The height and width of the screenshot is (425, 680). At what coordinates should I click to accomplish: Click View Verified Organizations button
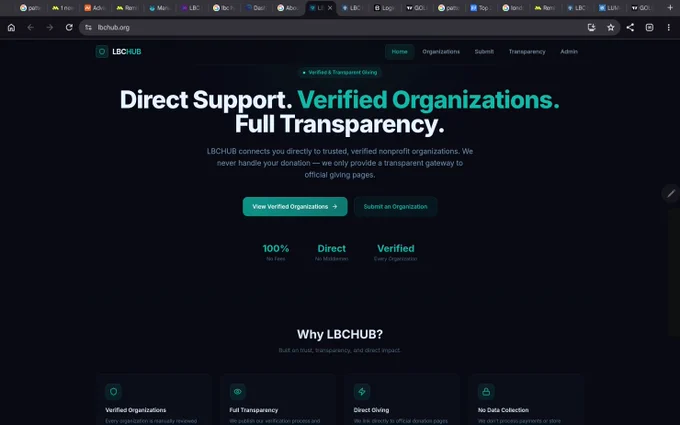[x=295, y=206]
